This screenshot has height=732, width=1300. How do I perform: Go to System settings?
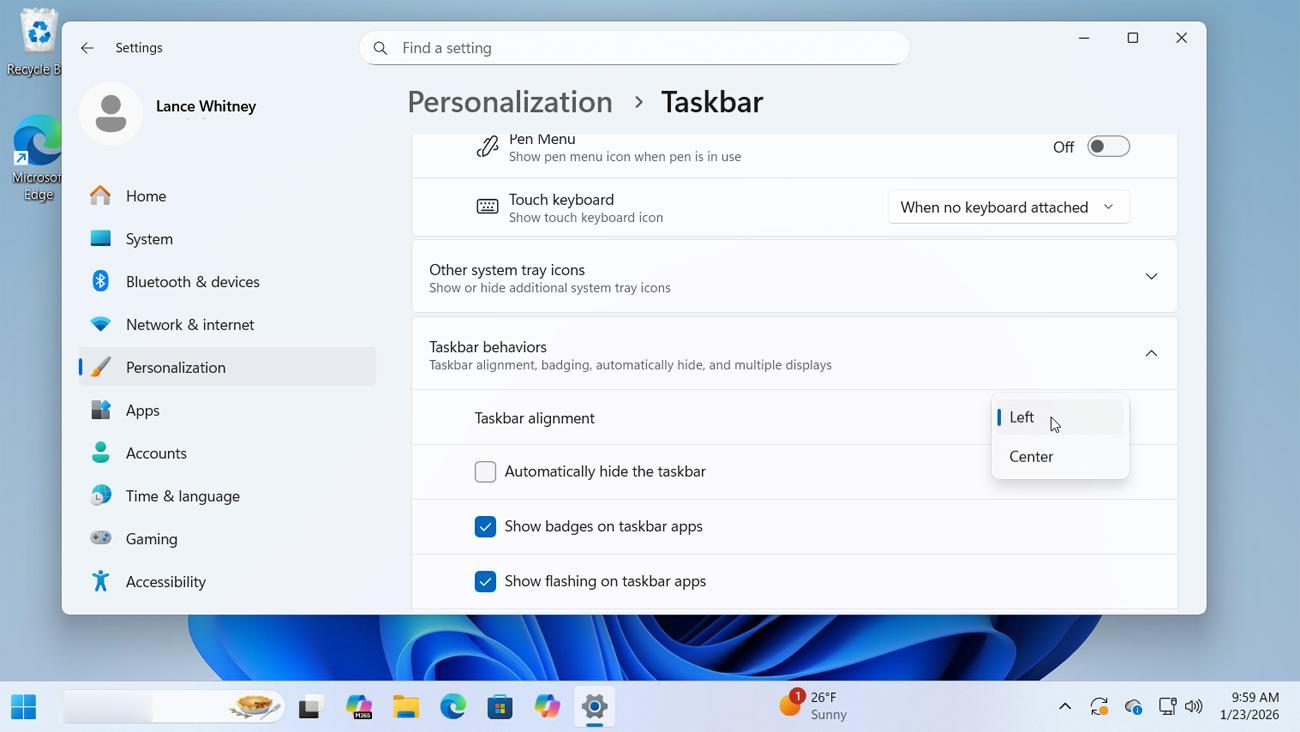[x=227, y=239]
